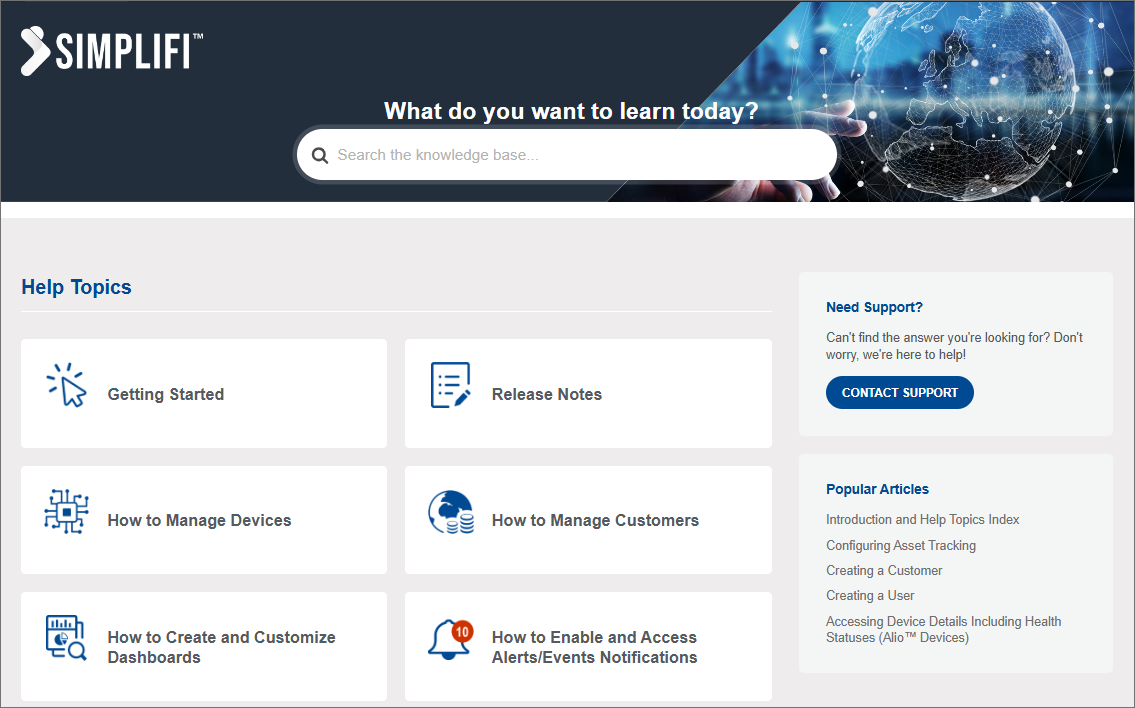
Task: Click the Contact Support button
Action: pos(900,392)
